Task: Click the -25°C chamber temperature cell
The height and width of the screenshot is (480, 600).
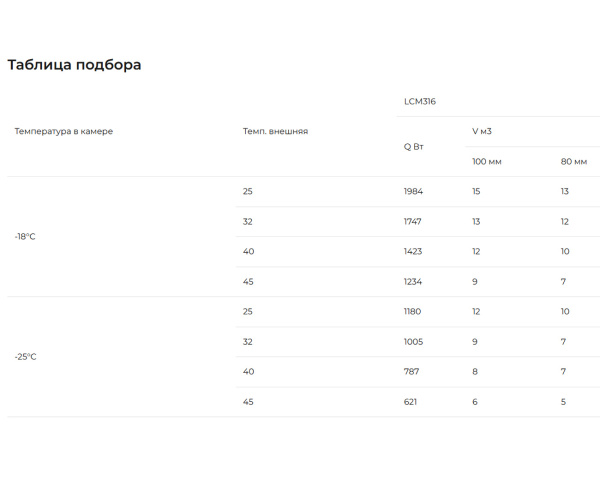Action: coord(25,356)
